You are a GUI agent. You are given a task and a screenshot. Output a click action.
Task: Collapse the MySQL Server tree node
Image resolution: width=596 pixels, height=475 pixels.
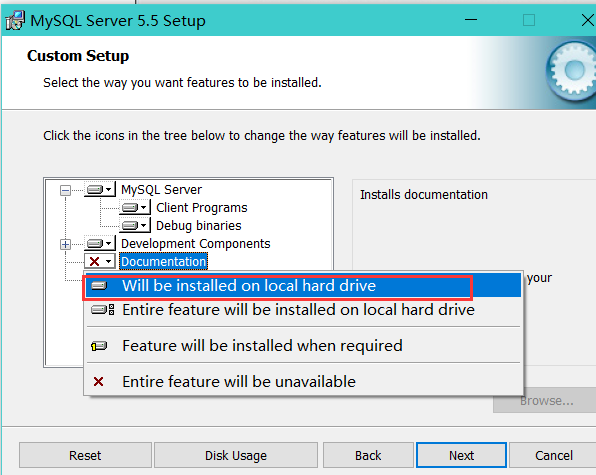(x=65, y=190)
